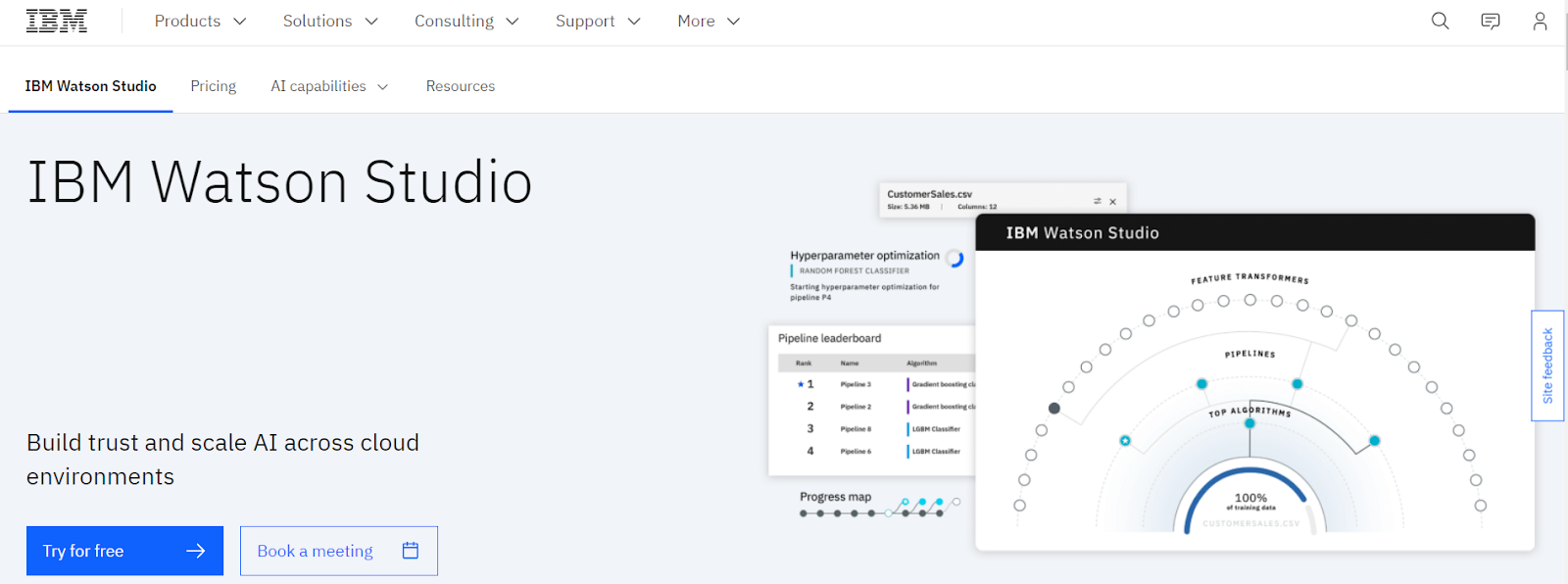Screen dimensions: 1568x584
Task: Click the RANDOM FOREST CLASSIFIER label
Action: tap(854, 270)
